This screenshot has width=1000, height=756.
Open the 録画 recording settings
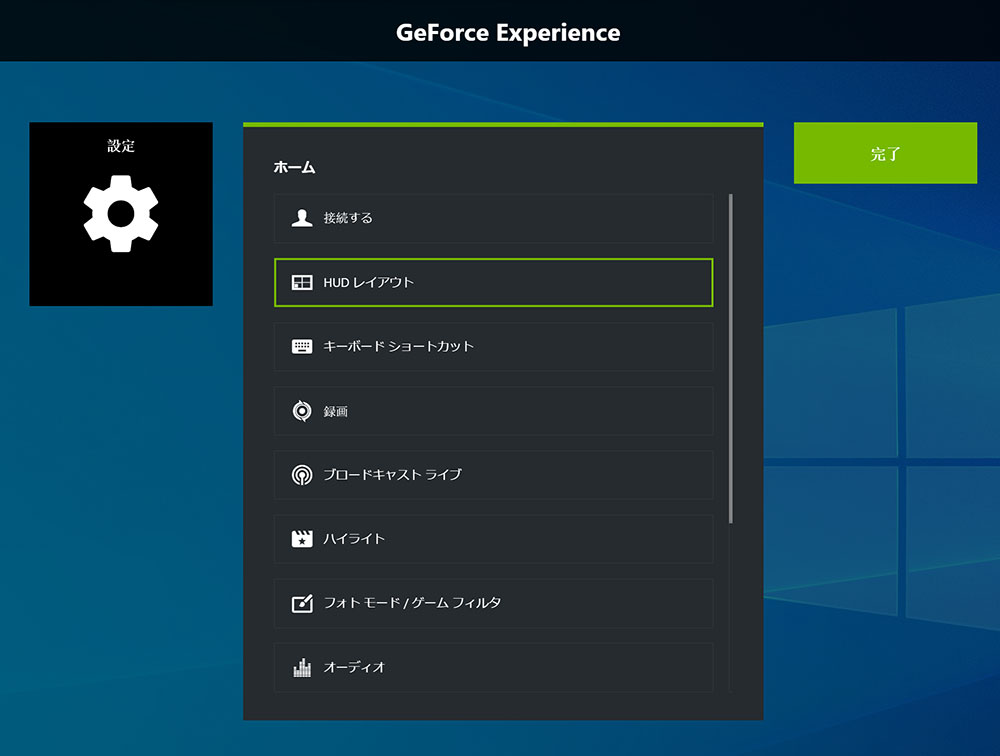point(490,410)
